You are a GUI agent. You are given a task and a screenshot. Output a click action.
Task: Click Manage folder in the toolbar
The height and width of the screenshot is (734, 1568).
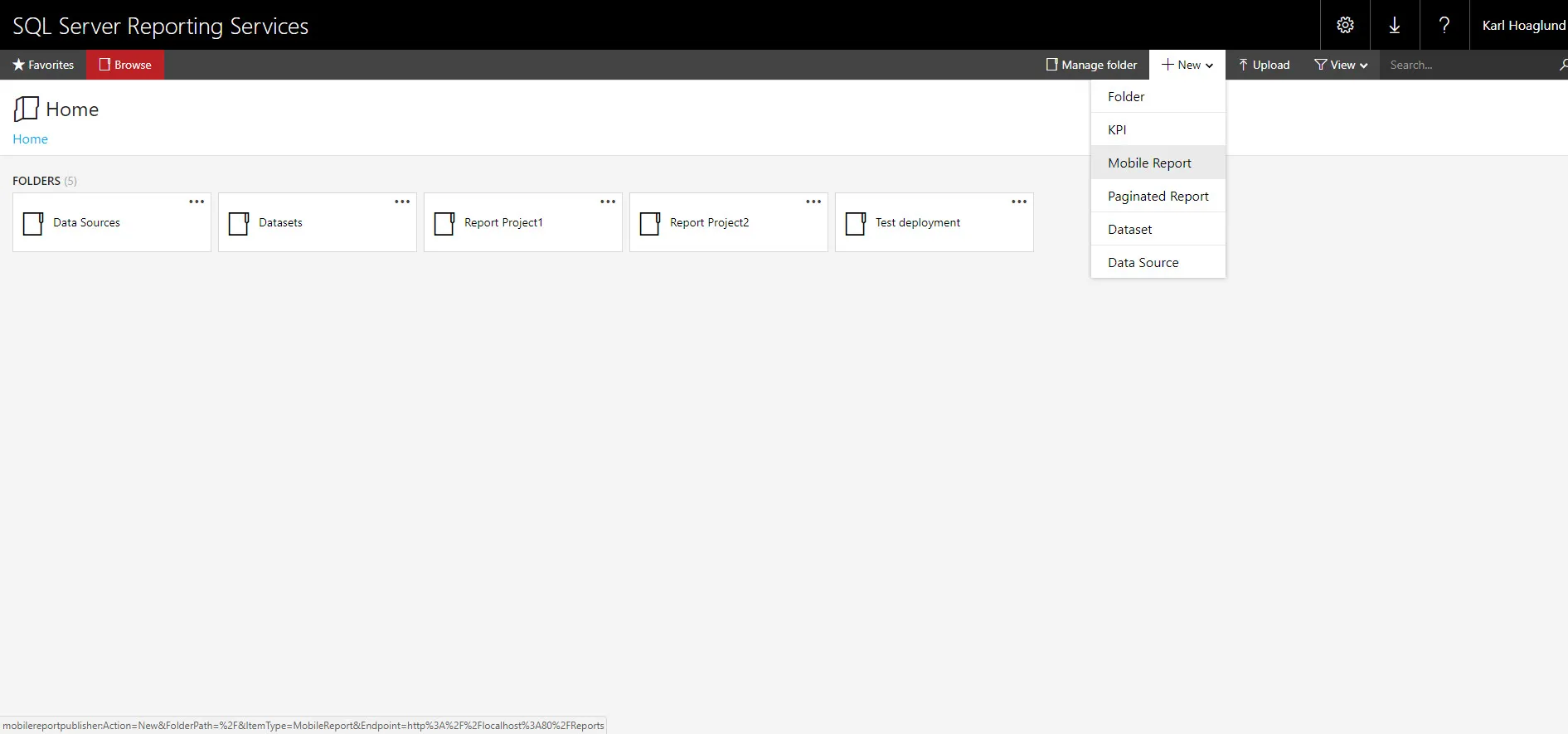[x=1091, y=65]
